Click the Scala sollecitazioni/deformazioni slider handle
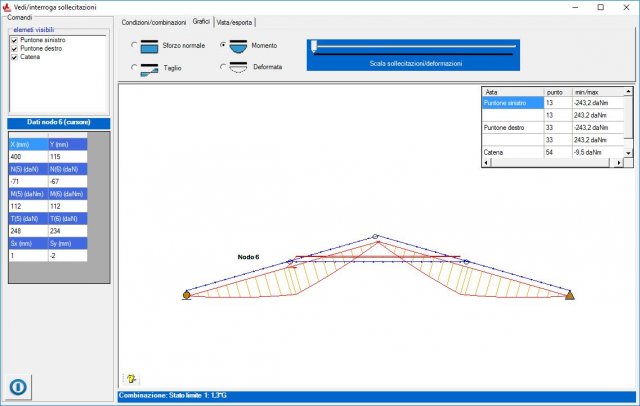Screen dimensions: 640x406 click(314, 46)
